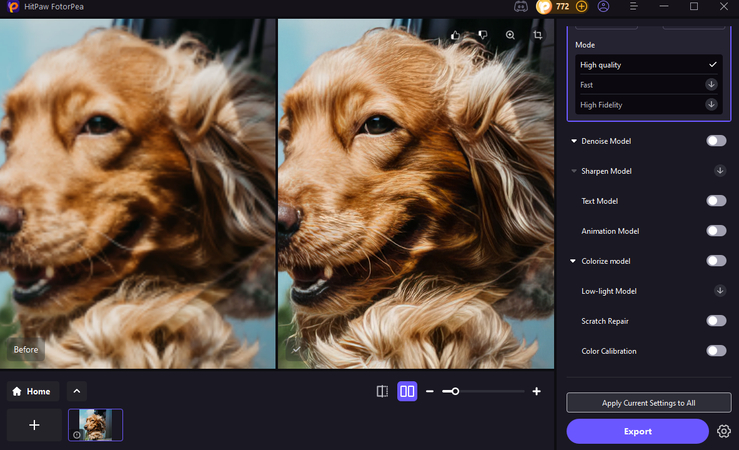This screenshot has width=739, height=450.
Task: Click the Export button
Action: pos(637,431)
